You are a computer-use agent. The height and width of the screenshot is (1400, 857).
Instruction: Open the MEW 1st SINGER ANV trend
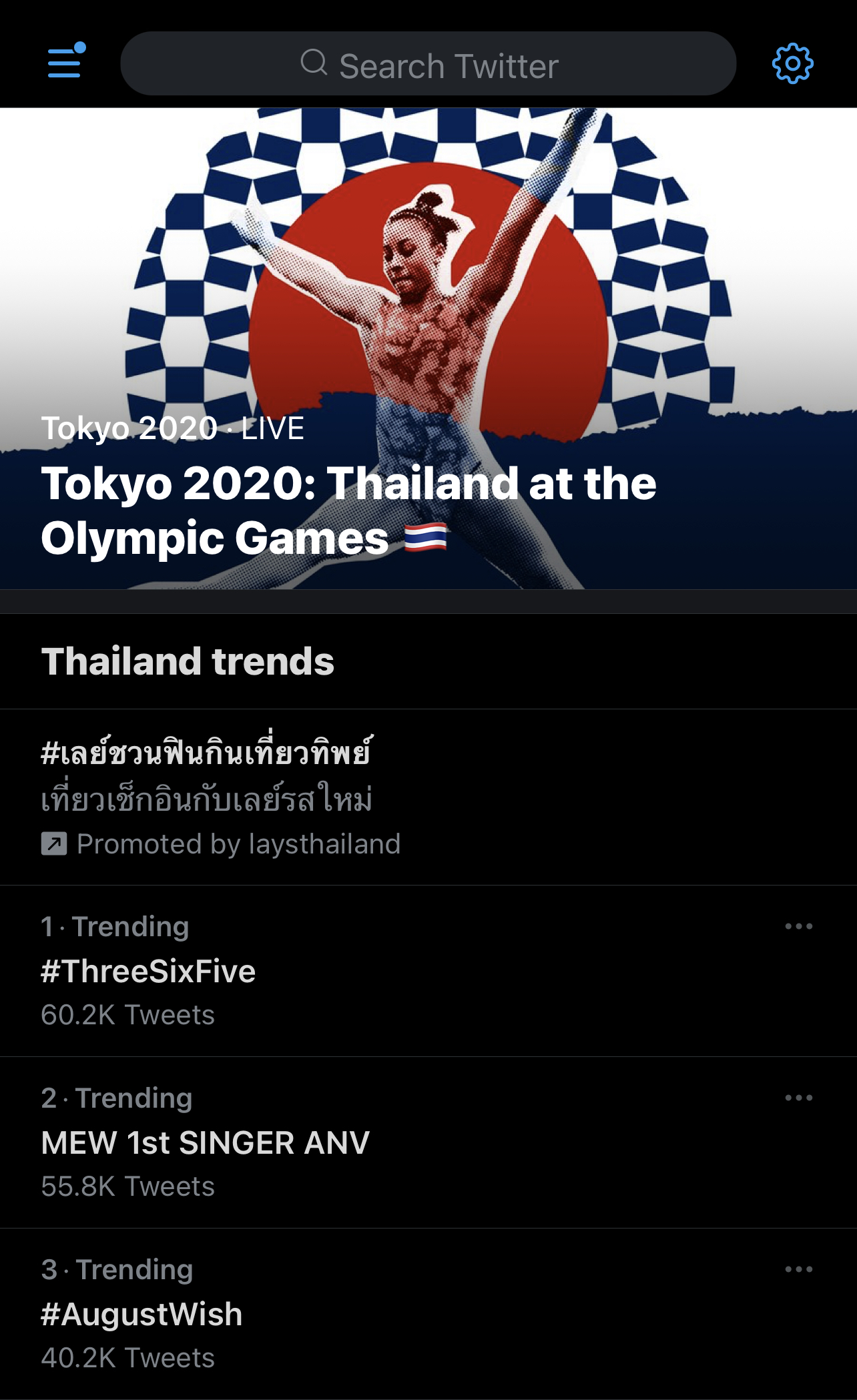pyautogui.click(x=205, y=1142)
